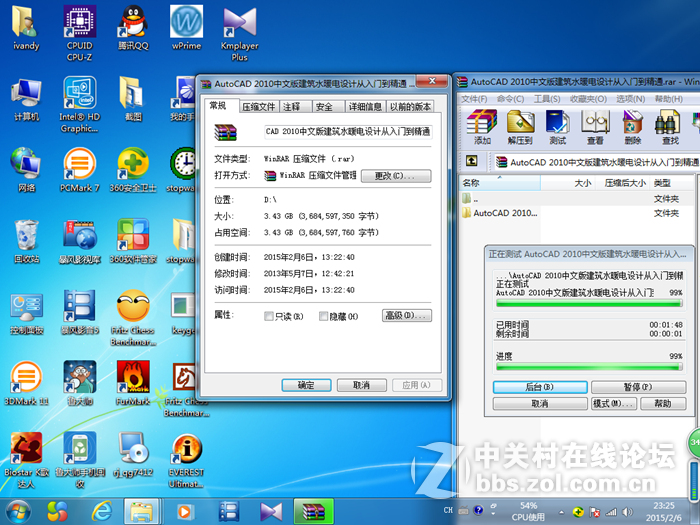Click the 压缩后大小 column header
700x525 pixels.
click(x=625, y=183)
